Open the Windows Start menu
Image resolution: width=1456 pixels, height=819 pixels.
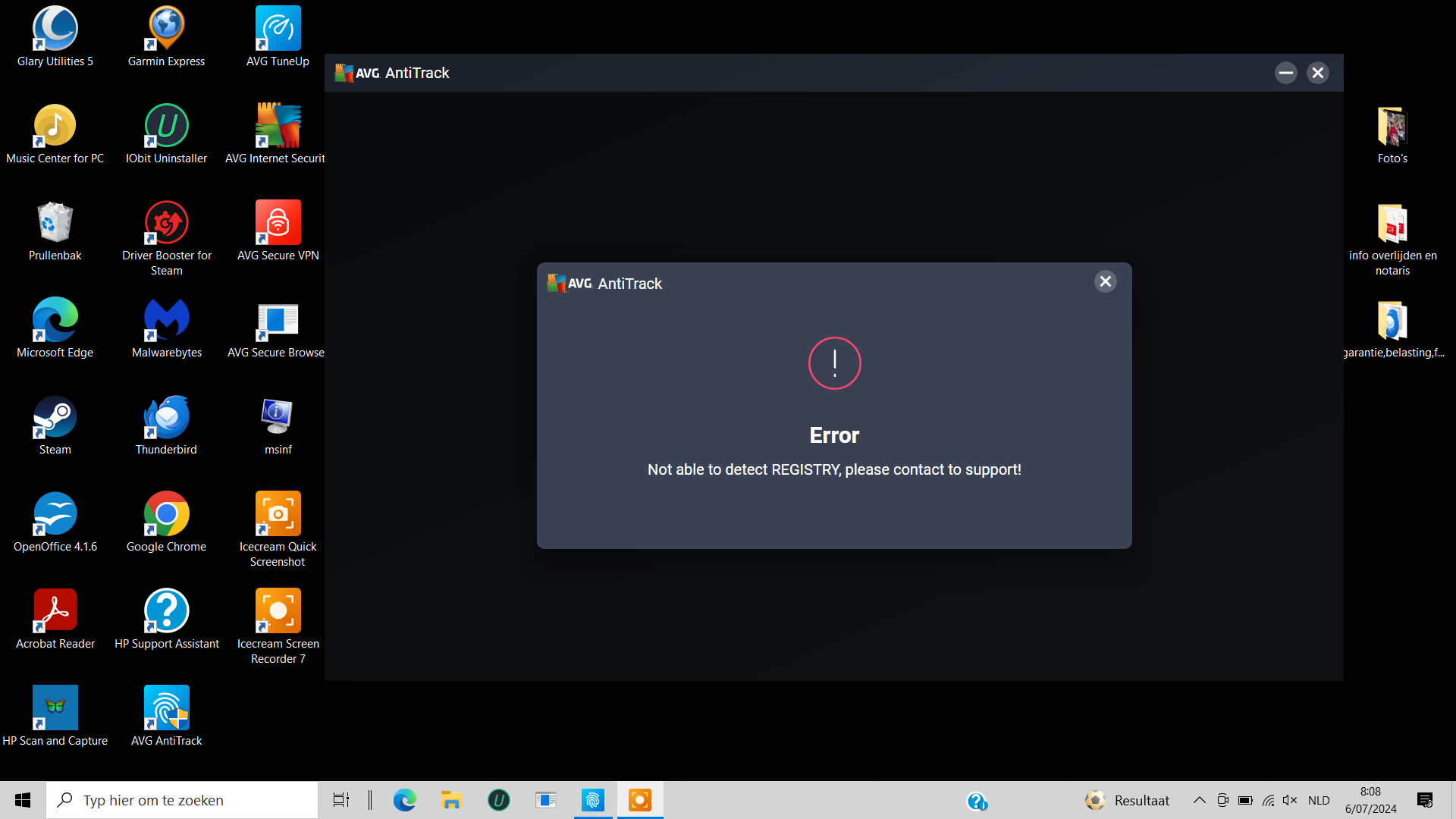23,800
